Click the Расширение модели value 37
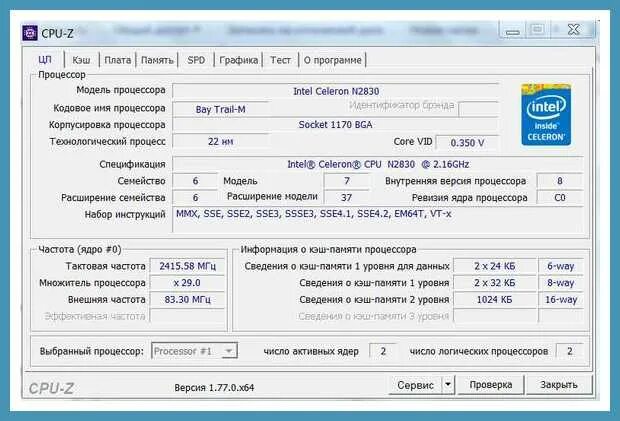 [347, 197]
